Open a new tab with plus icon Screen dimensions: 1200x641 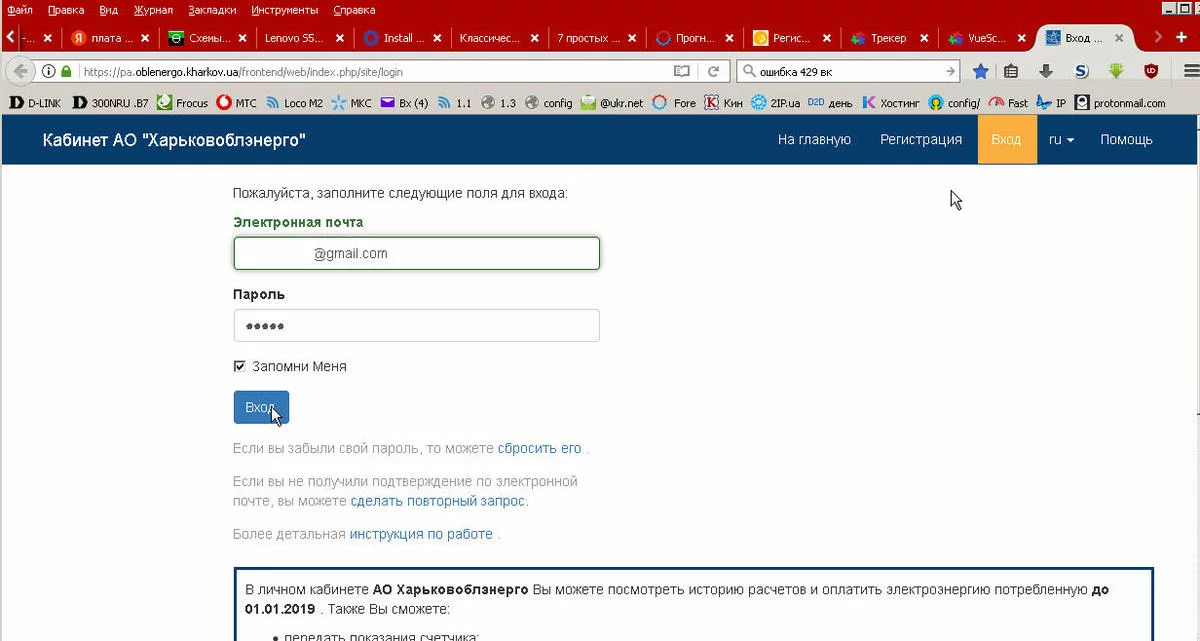pyautogui.click(x=1183, y=37)
